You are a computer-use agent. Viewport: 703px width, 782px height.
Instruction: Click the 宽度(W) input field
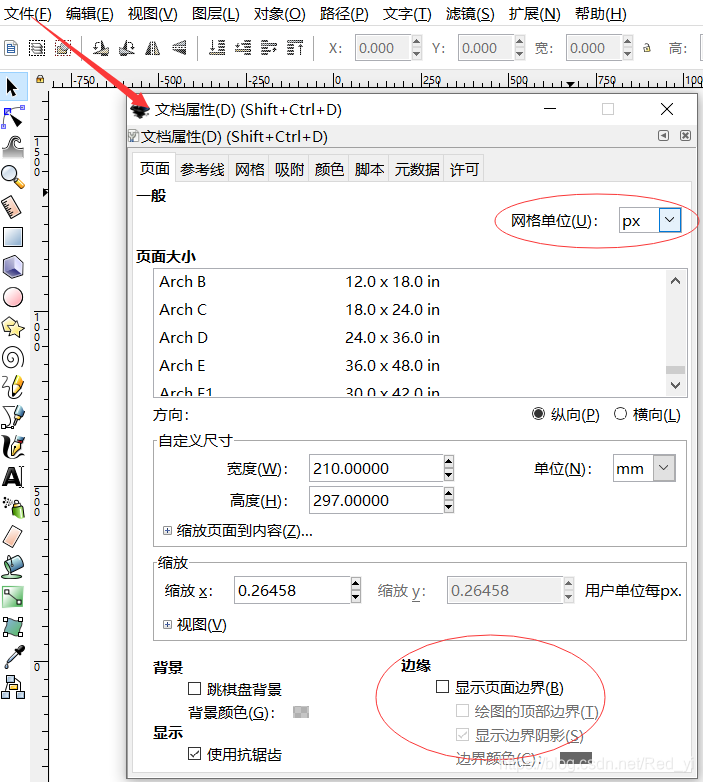(x=376, y=468)
